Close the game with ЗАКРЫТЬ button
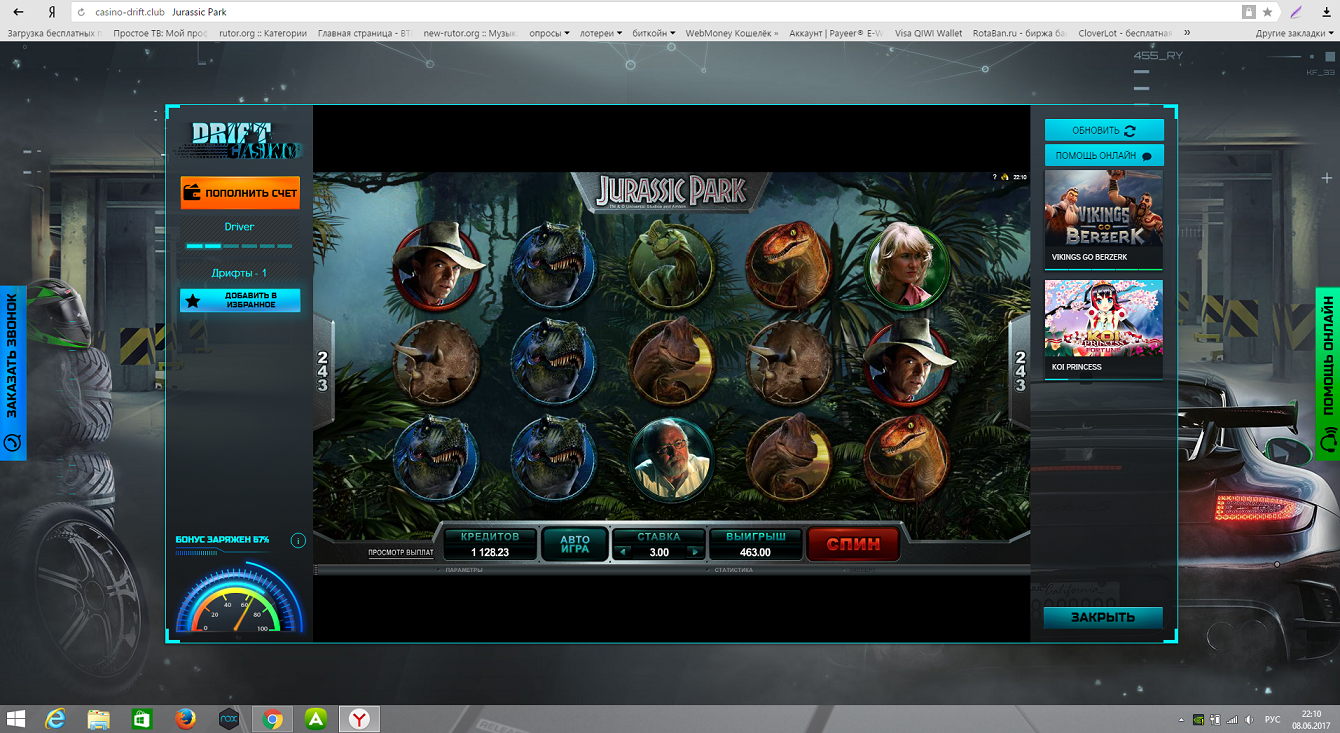 click(x=1103, y=617)
